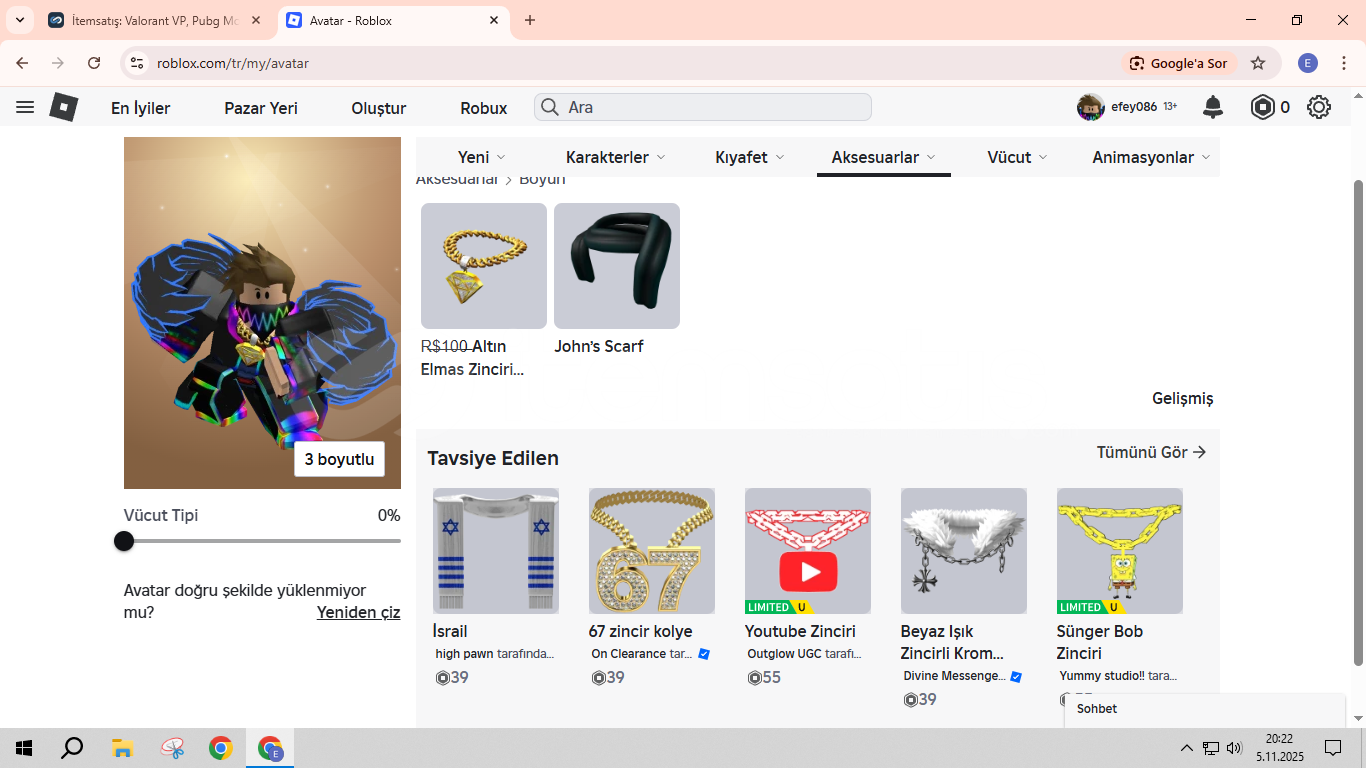Open the settings gear icon
Viewport: 1366px width, 768px height.
pos(1319,107)
